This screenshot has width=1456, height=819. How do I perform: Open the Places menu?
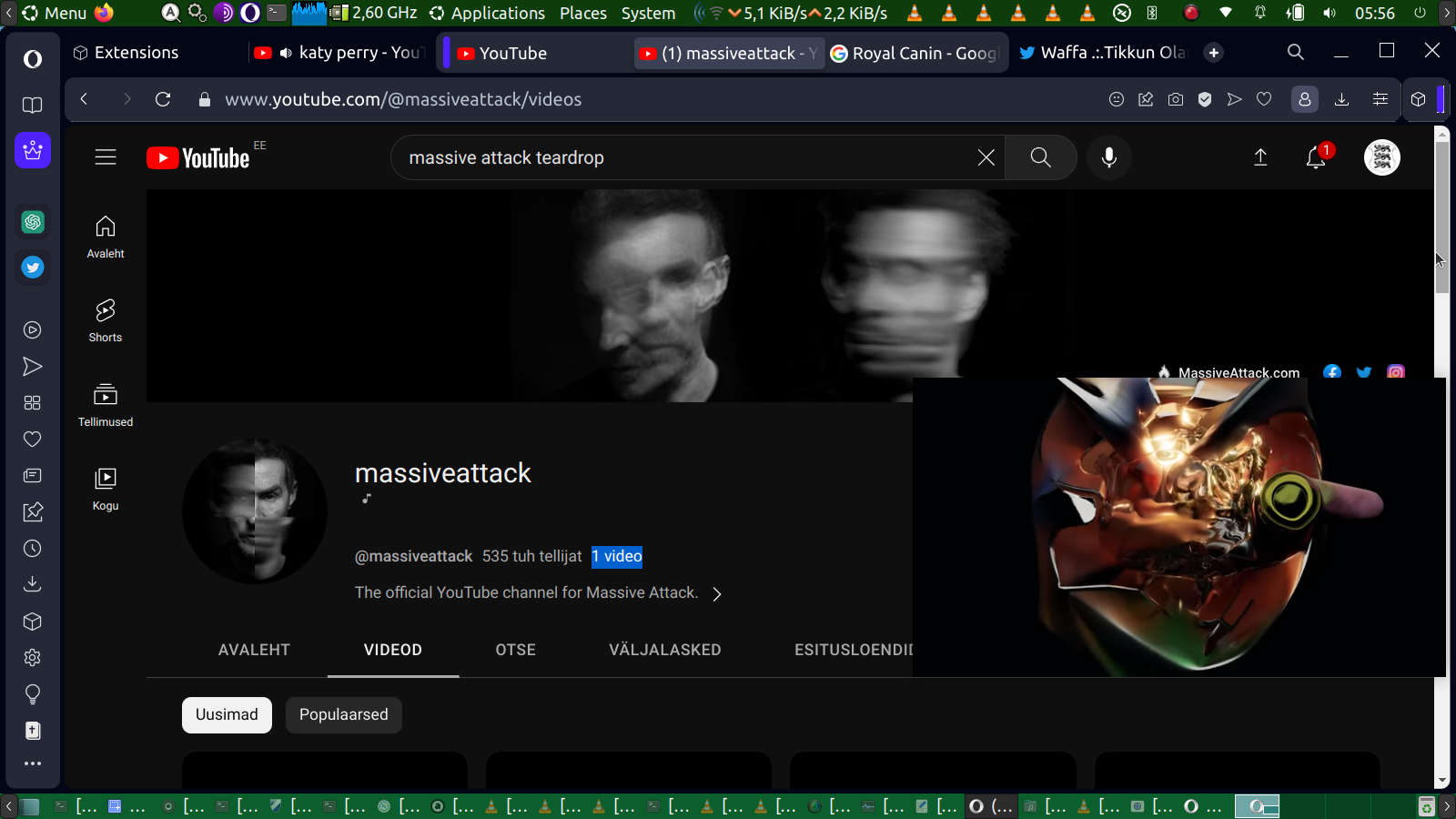tap(583, 13)
